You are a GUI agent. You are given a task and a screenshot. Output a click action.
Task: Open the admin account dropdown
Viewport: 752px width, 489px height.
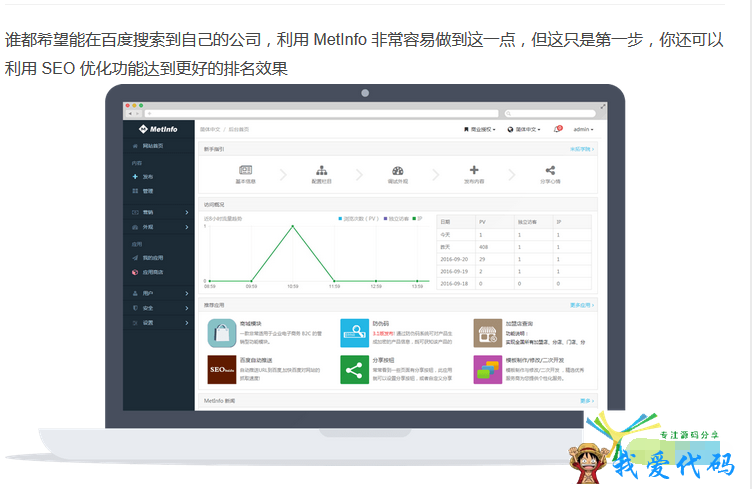tap(584, 129)
